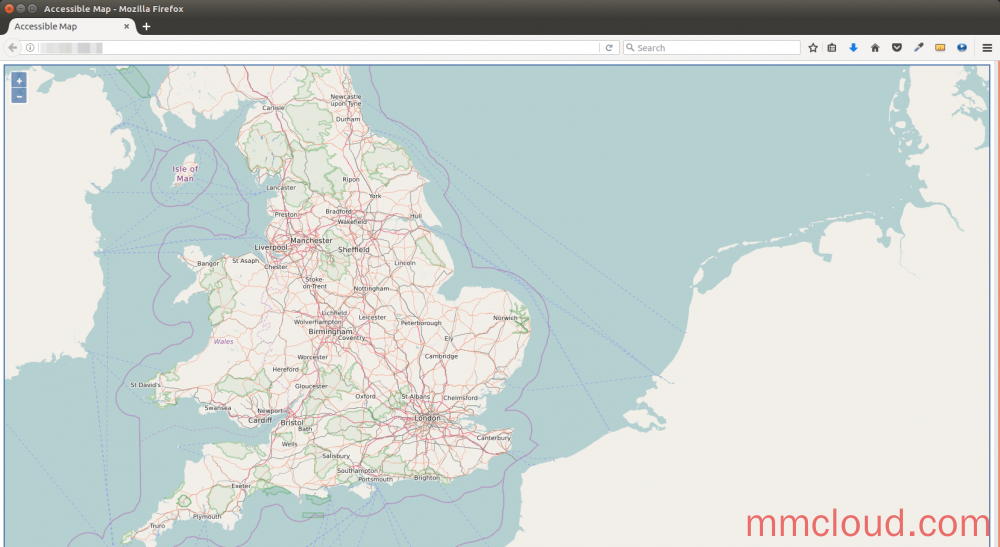The height and width of the screenshot is (547, 1000).
Task: Click the blue globe extension icon
Action: [962, 48]
